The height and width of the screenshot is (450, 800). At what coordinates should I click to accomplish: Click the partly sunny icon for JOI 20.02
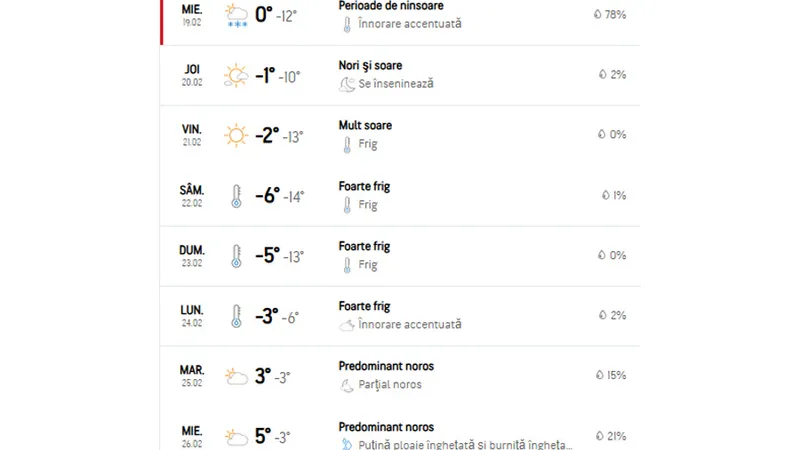(236, 76)
